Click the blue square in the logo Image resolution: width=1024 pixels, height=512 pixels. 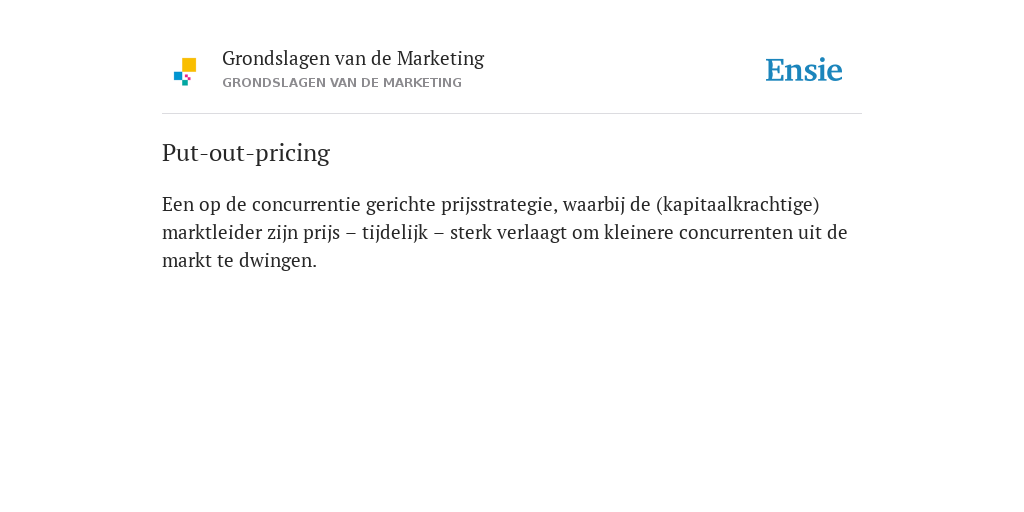point(178,76)
